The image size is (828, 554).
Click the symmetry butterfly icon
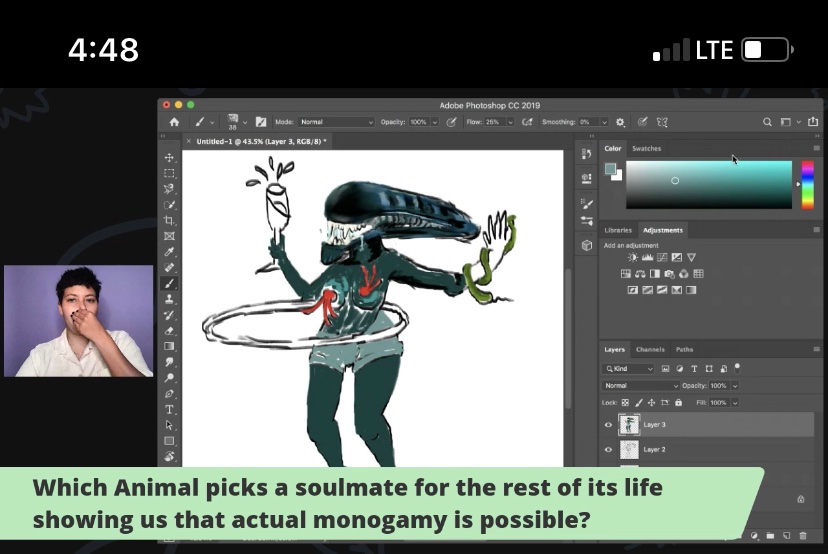[662, 122]
